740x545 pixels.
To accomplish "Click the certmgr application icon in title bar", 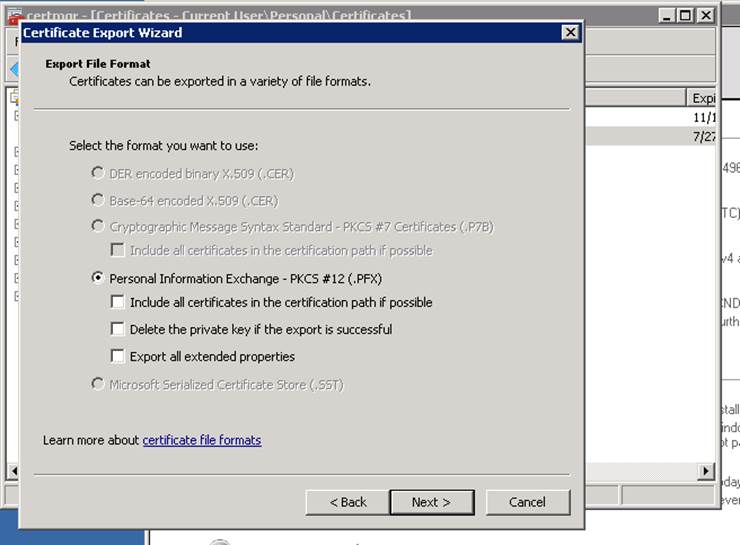I will point(14,15).
